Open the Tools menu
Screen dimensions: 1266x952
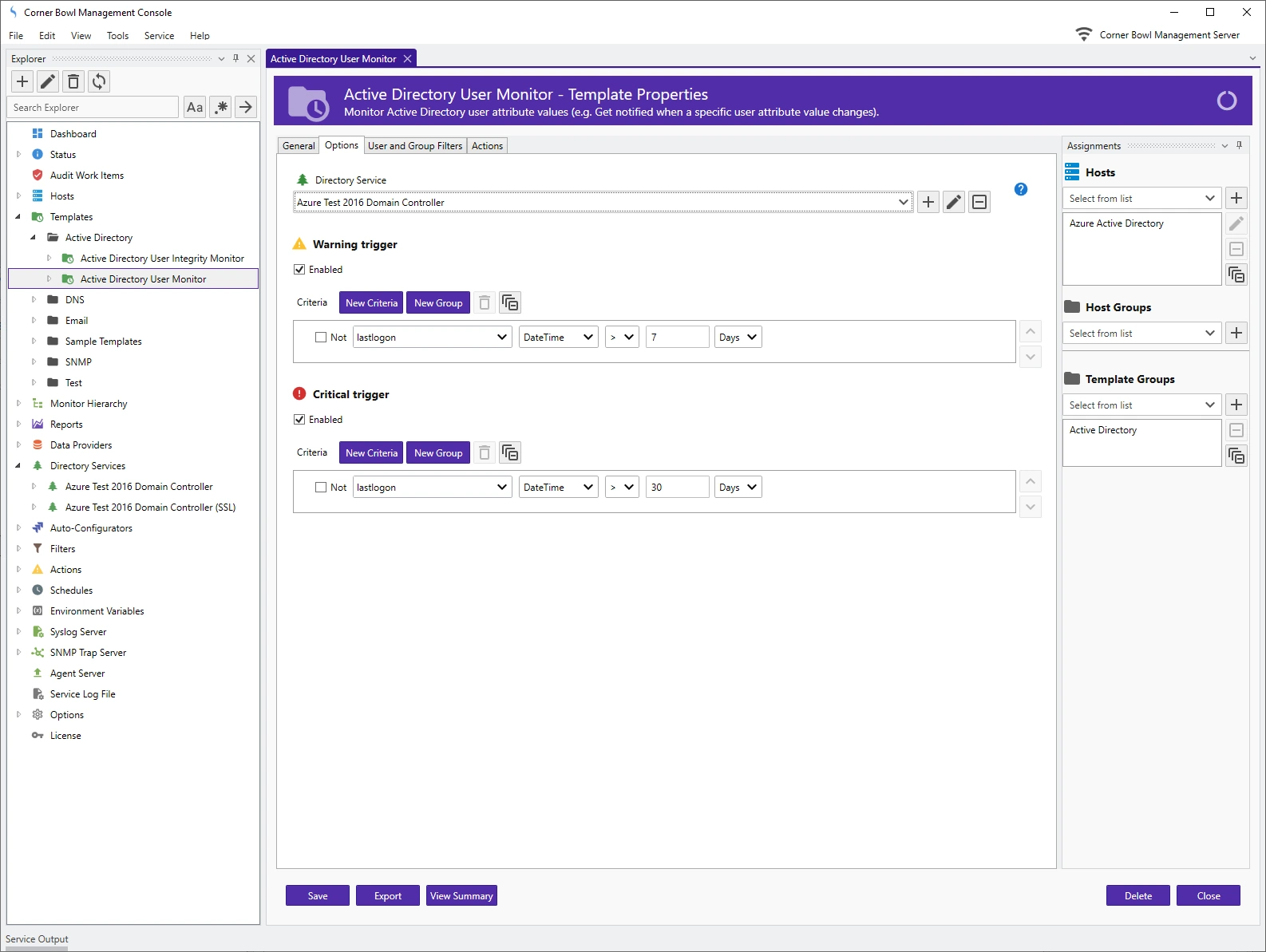(x=117, y=36)
